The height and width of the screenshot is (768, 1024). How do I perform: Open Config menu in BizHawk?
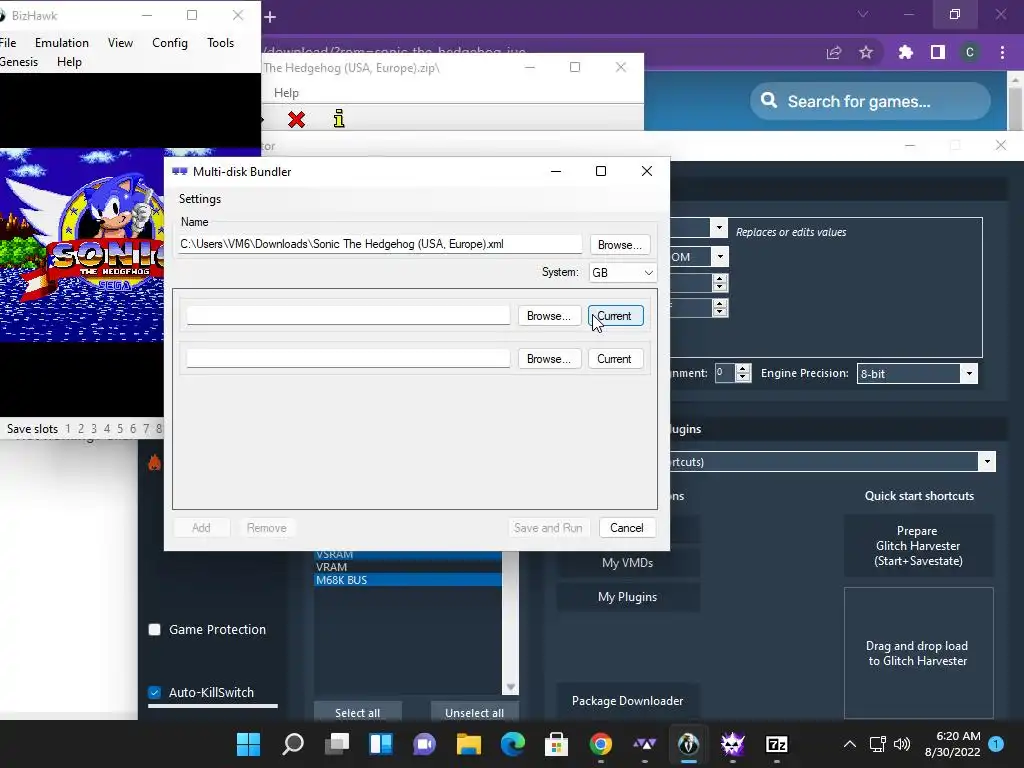170,42
